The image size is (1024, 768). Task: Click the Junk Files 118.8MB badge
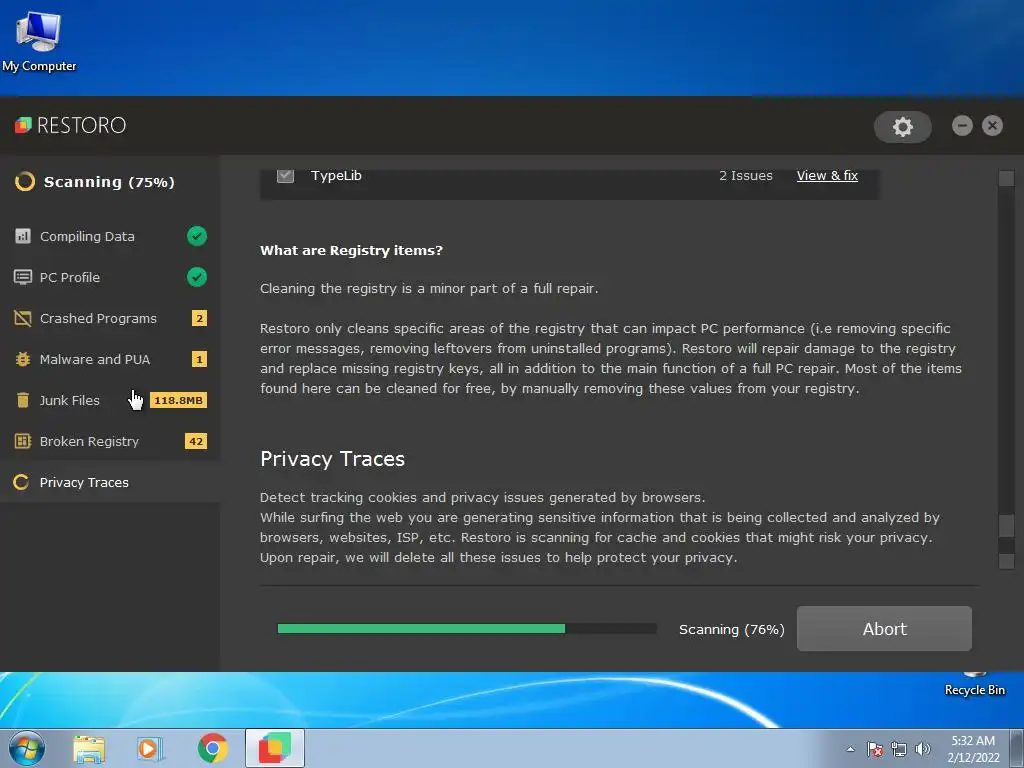pyautogui.click(x=178, y=400)
